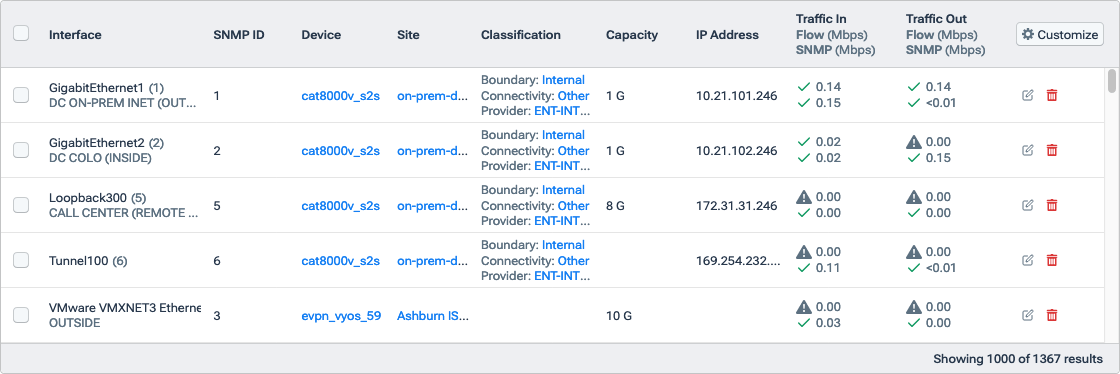This screenshot has height=374, width=1120.
Task: Click warning icon in Tunnel100 Traffic Out flow
Action: click(914, 252)
